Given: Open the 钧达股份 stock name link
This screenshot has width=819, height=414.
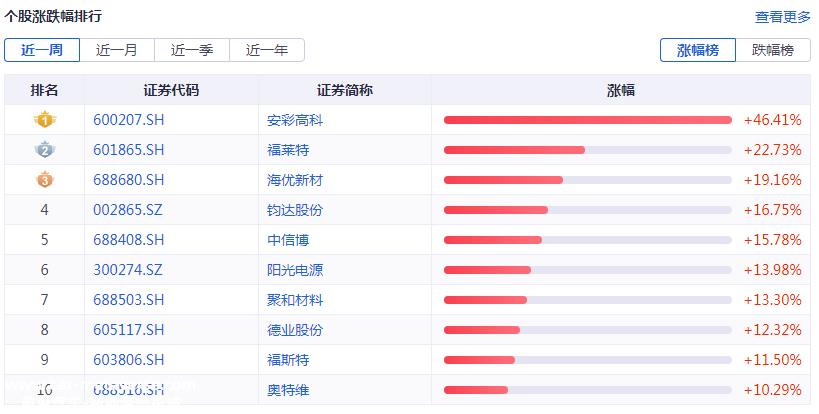Looking at the screenshot, I should [295, 210].
